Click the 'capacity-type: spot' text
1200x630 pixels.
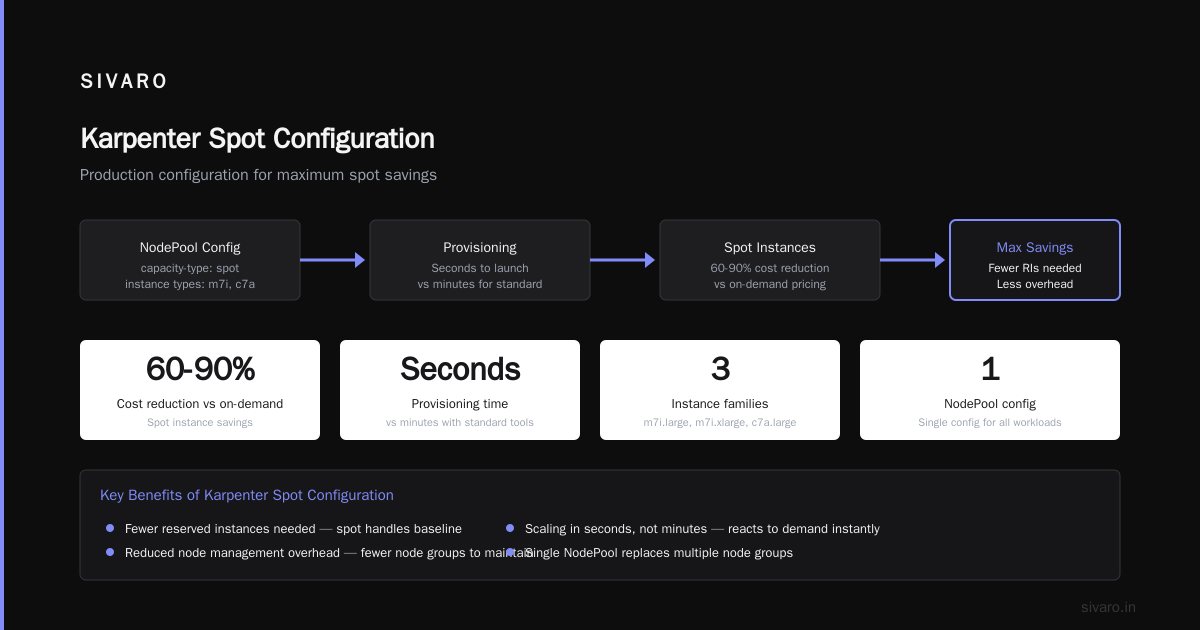(190, 268)
